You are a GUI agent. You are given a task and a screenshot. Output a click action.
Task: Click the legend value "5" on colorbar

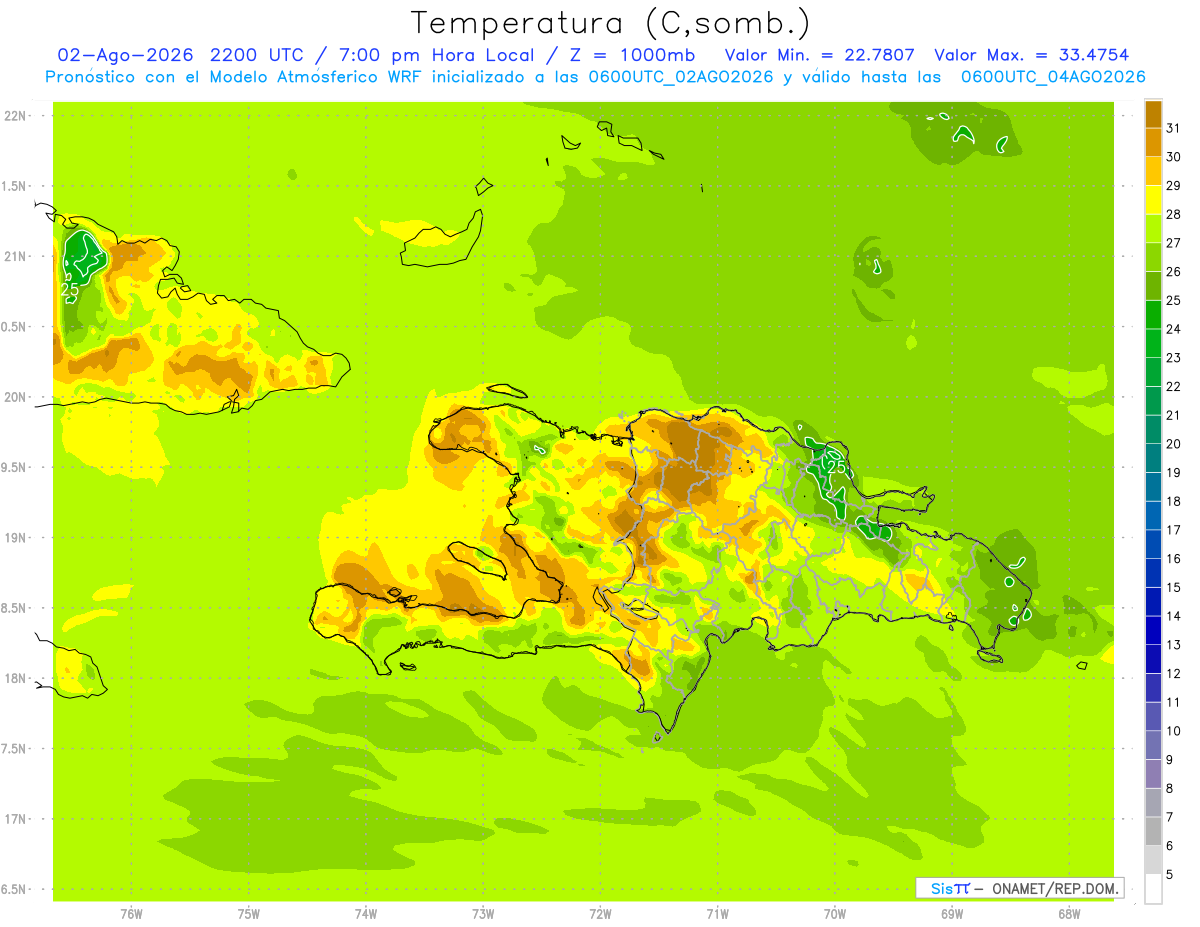pyautogui.click(x=1170, y=875)
